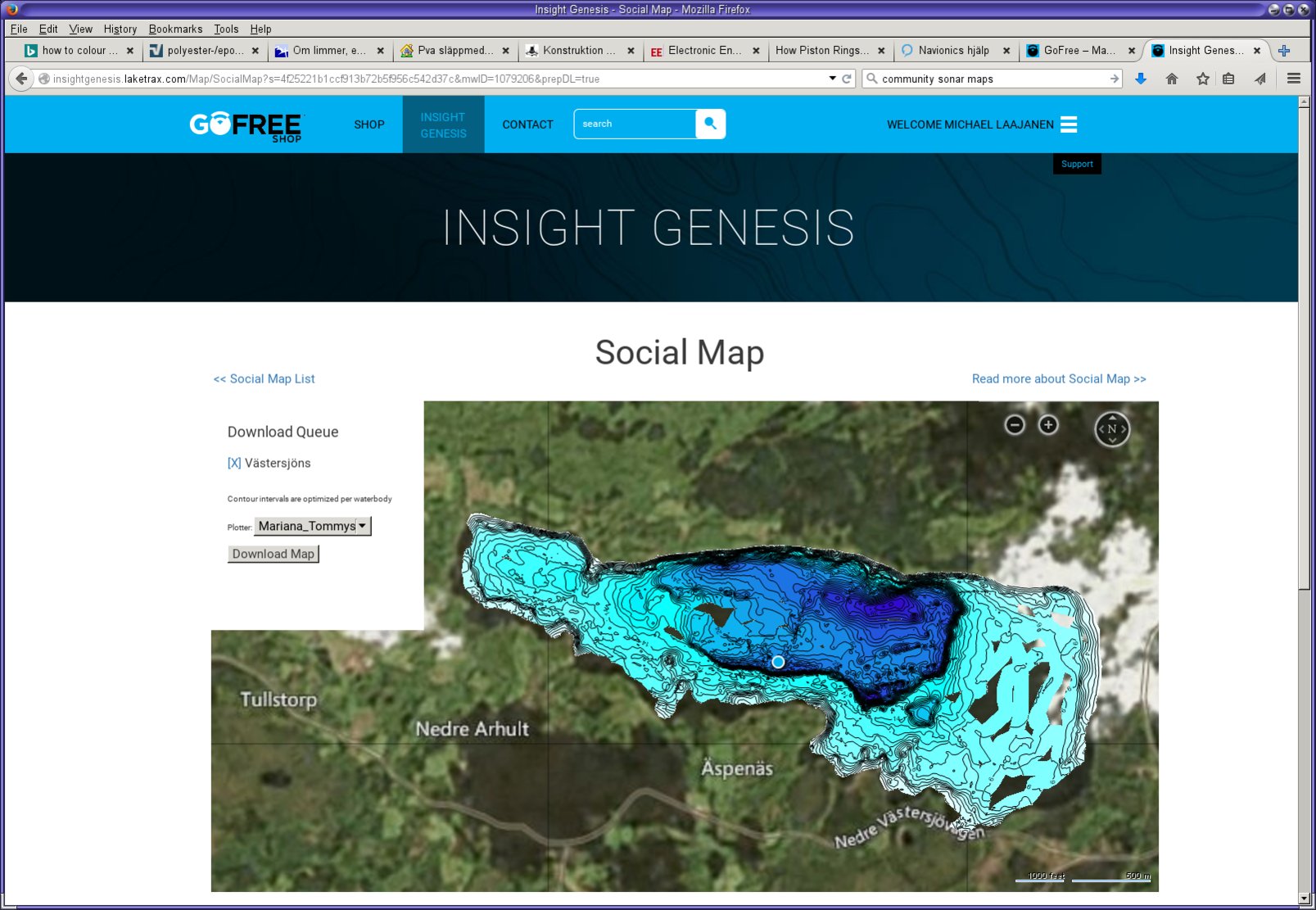Close the GoFree tab
The width and height of the screenshot is (1316, 910).
click(x=1132, y=50)
